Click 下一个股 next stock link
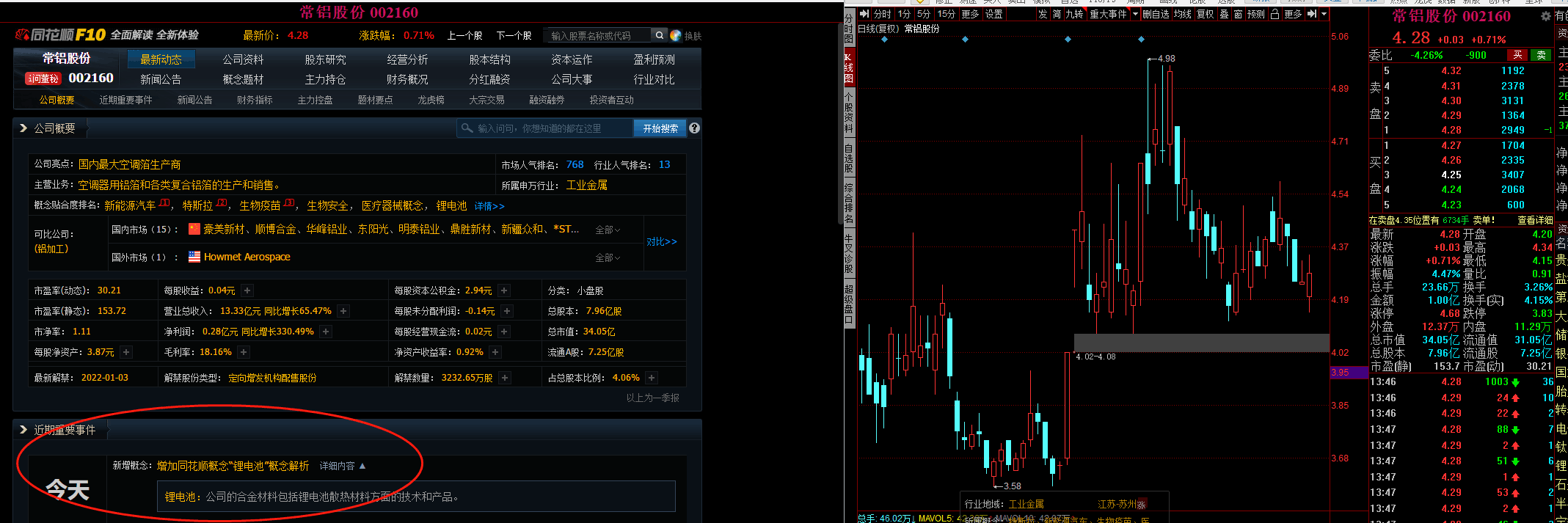This screenshot has height=523, width=1568. coord(514,35)
